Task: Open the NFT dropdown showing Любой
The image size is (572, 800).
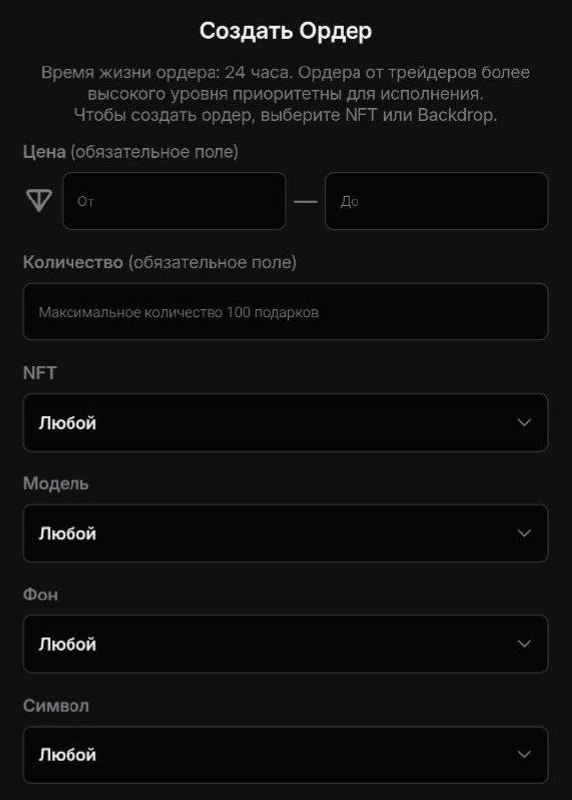Action: coord(286,422)
